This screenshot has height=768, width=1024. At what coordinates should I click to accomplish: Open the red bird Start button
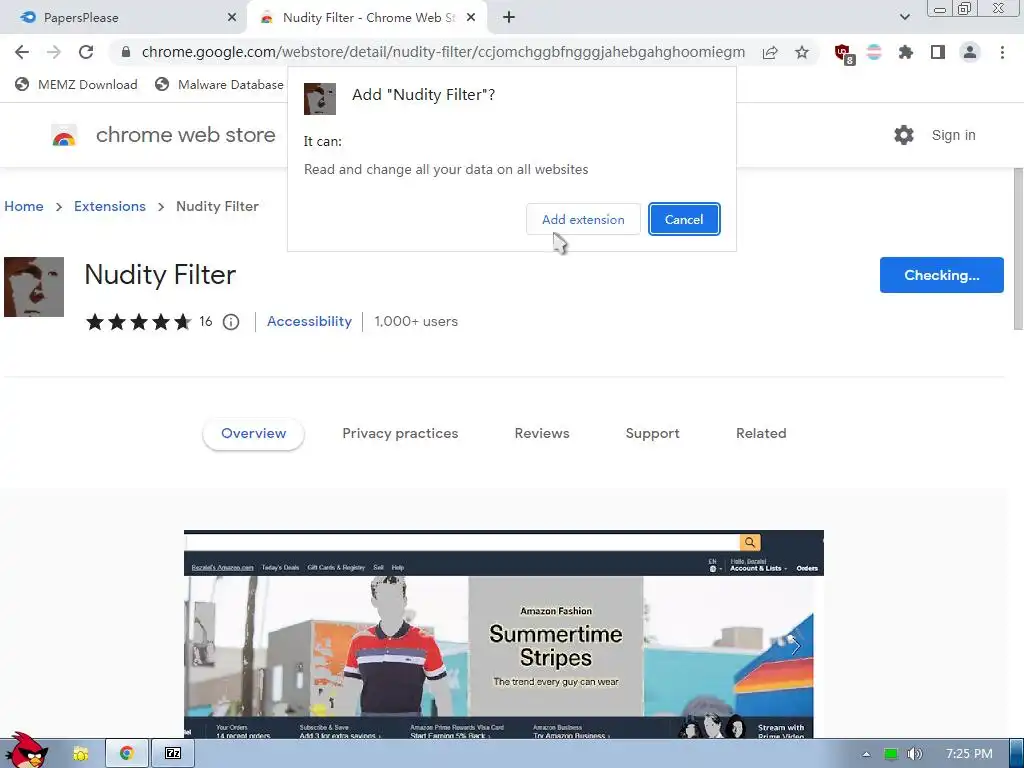[x=26, y=750]
